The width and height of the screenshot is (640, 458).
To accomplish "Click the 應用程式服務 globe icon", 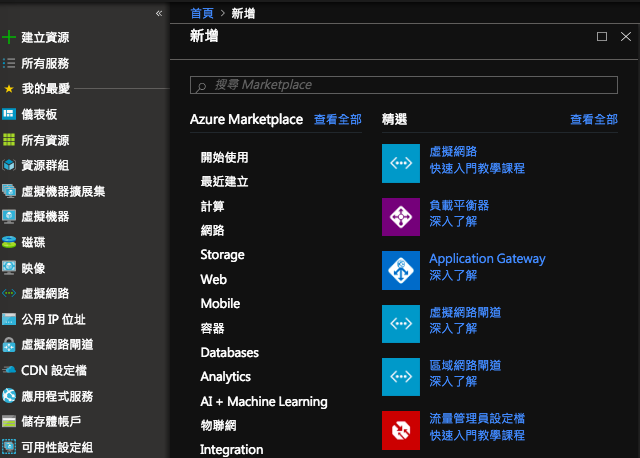I will 9,396.
